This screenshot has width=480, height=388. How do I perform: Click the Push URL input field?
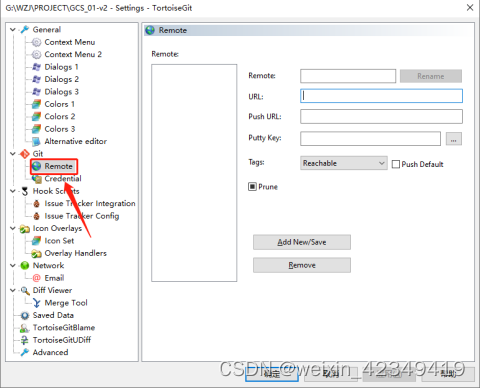pyautogui.click(x=381, y=117)
